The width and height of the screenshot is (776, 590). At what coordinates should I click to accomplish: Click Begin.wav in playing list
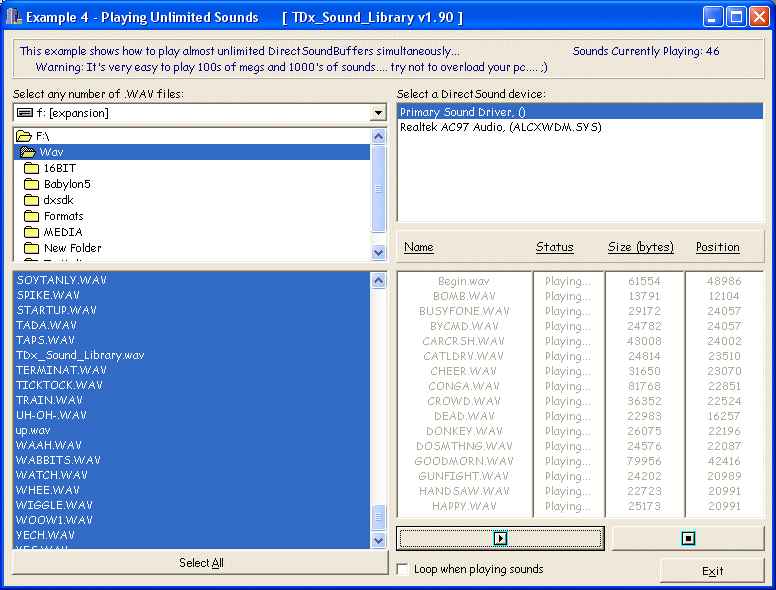coord(464,281)
